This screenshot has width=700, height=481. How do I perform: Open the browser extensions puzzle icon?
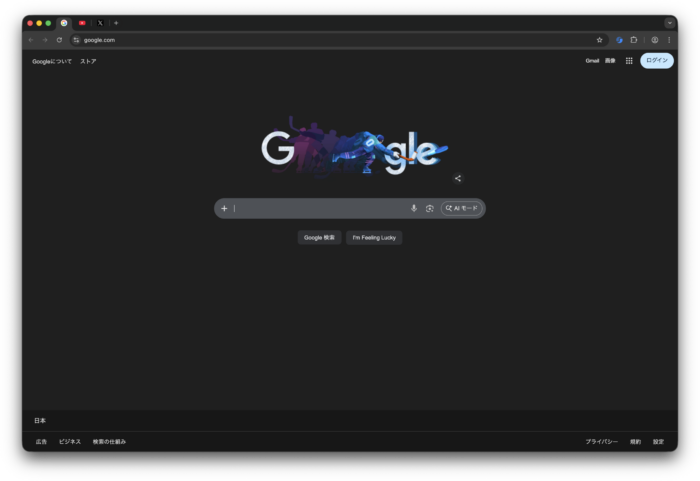[x=634, y=40]
